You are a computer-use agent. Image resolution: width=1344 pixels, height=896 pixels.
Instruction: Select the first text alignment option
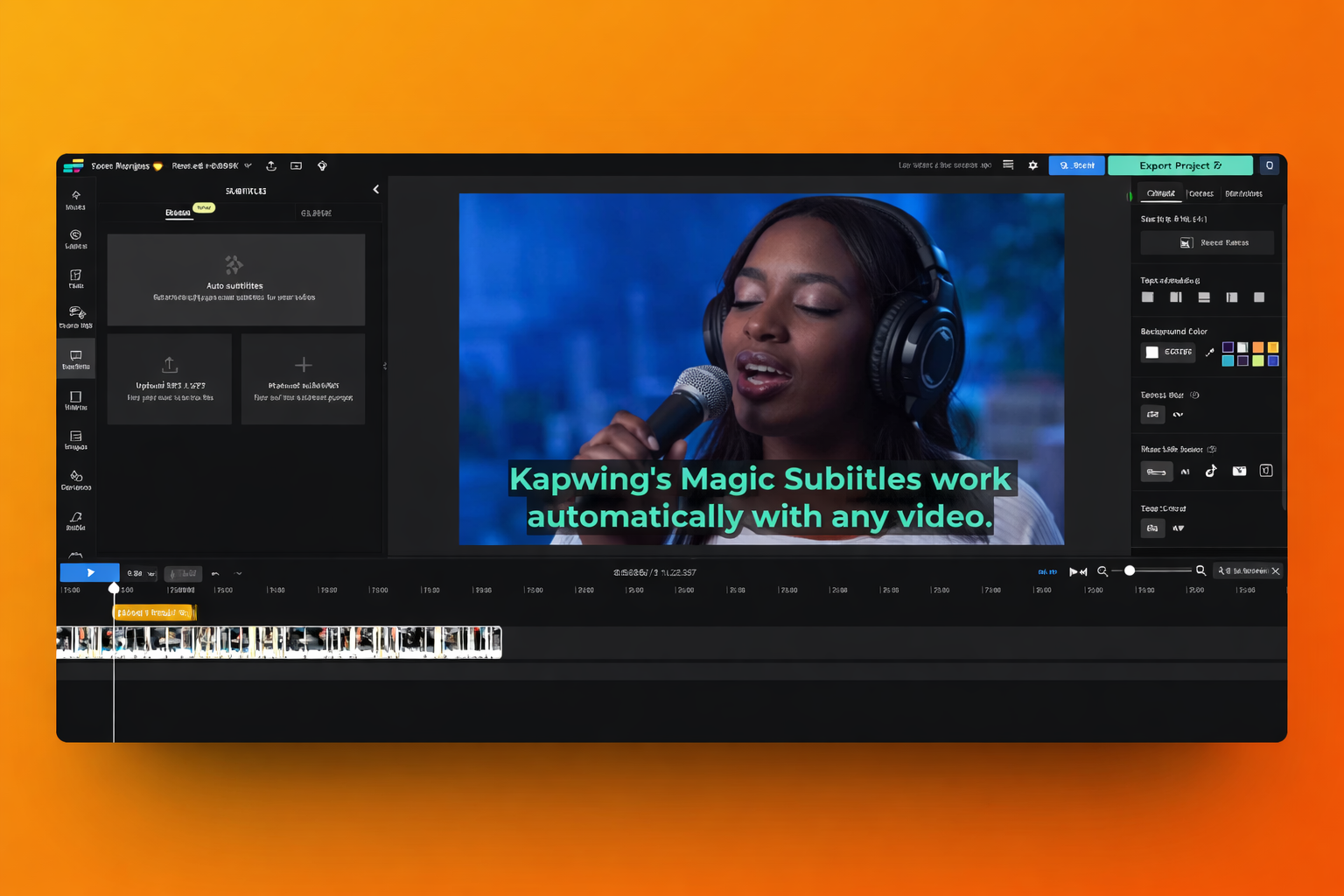click(1148, 297)
